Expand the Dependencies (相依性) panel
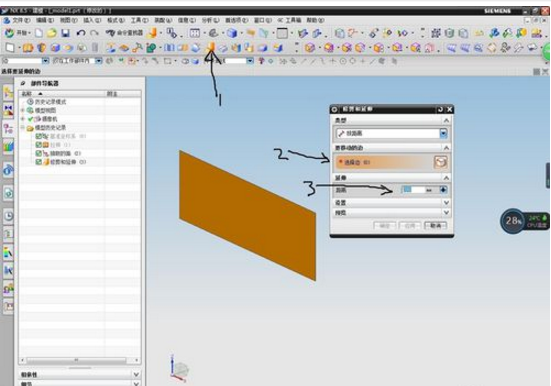The width and height of the screenshot is (551, 386). pos(136,374)
